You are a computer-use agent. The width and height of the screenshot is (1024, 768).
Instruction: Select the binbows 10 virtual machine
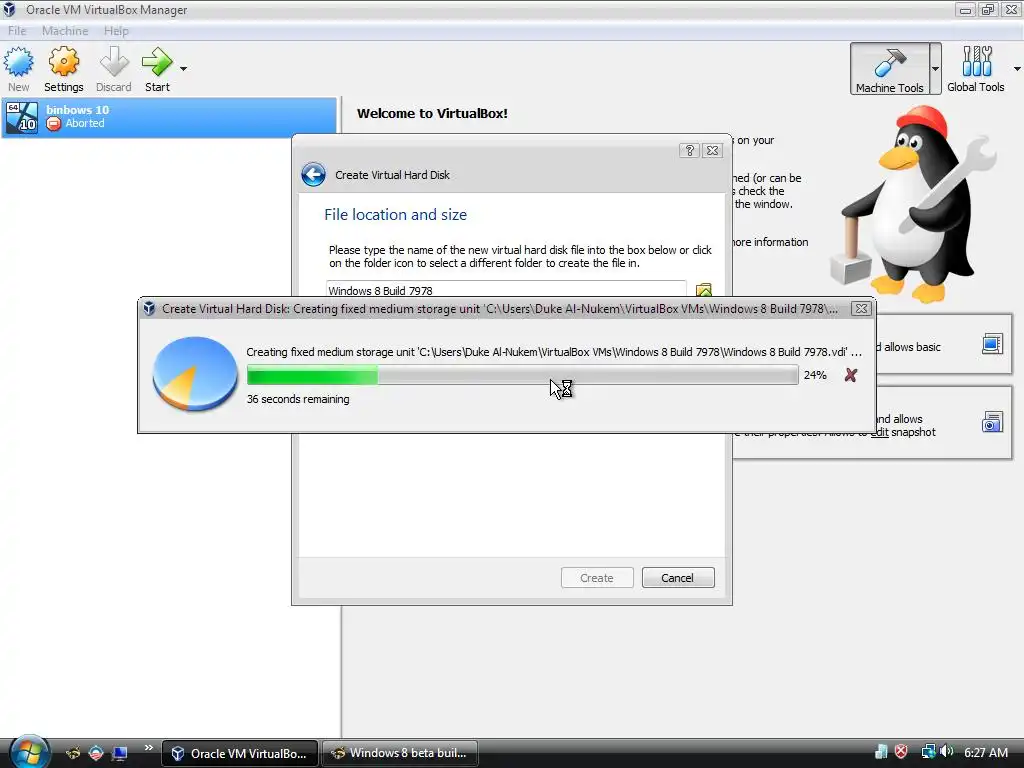169,118
